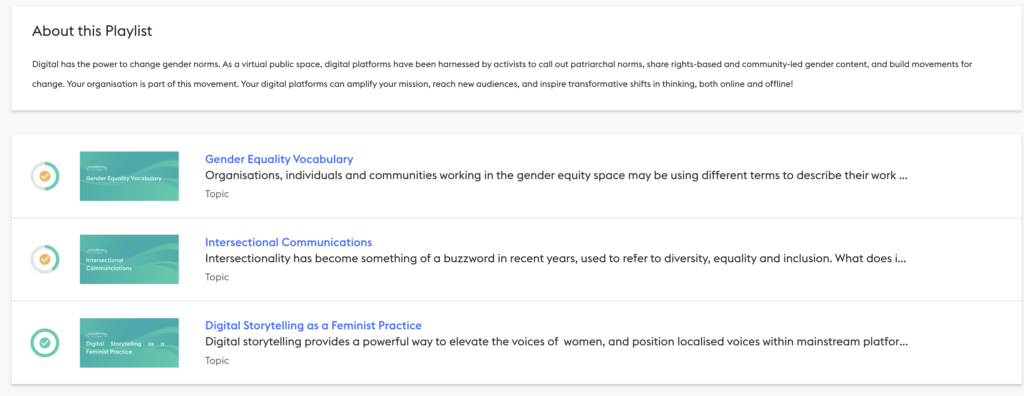This screenshot has height=396, width=1024.
Task: Open the Intersectional Communications thumbnail
Action: click(129, 259)
